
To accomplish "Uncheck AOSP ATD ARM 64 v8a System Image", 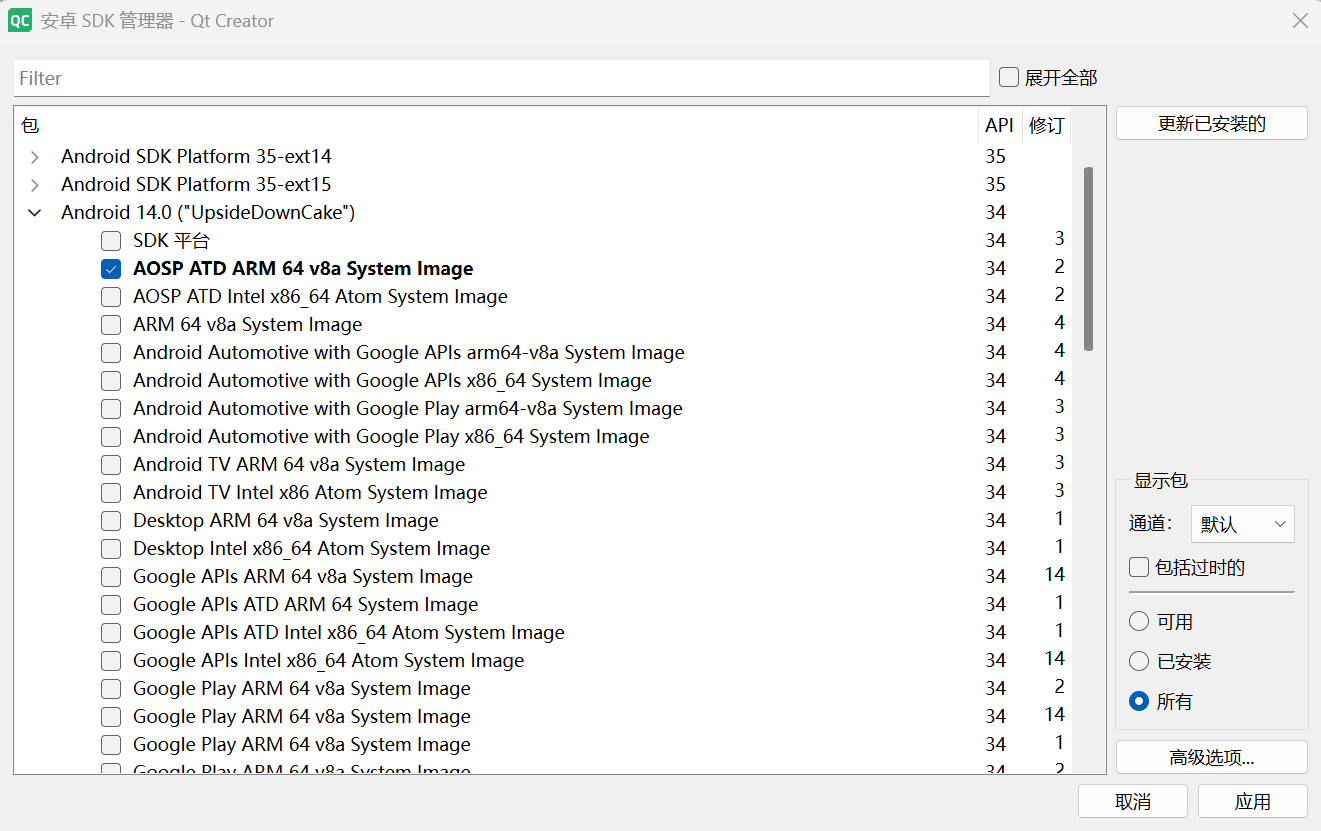I will 111,268.
